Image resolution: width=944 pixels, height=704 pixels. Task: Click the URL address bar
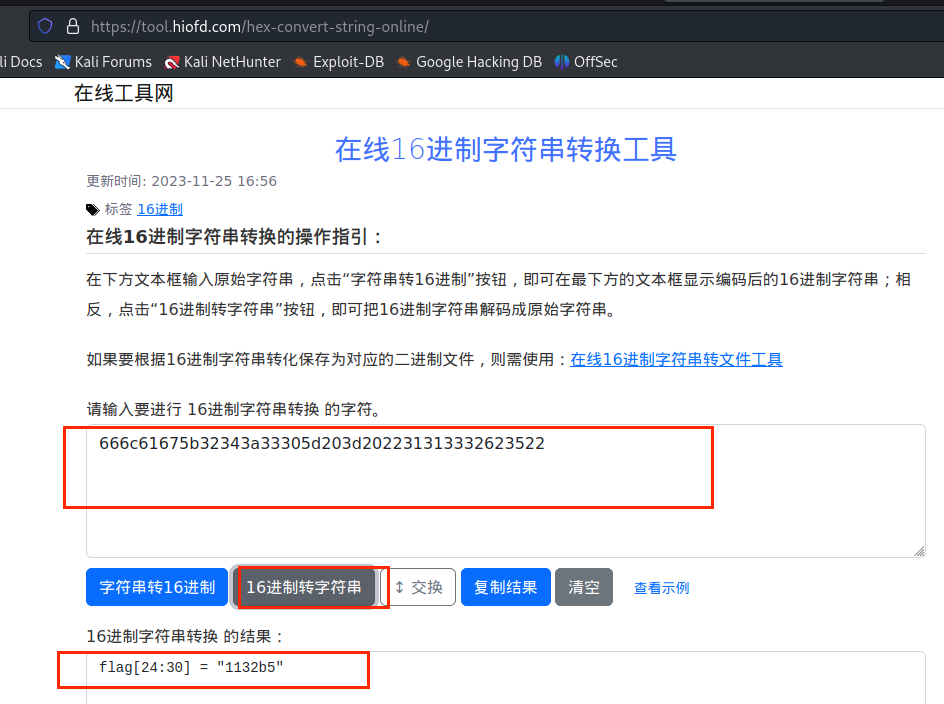(x=486, y=26)
